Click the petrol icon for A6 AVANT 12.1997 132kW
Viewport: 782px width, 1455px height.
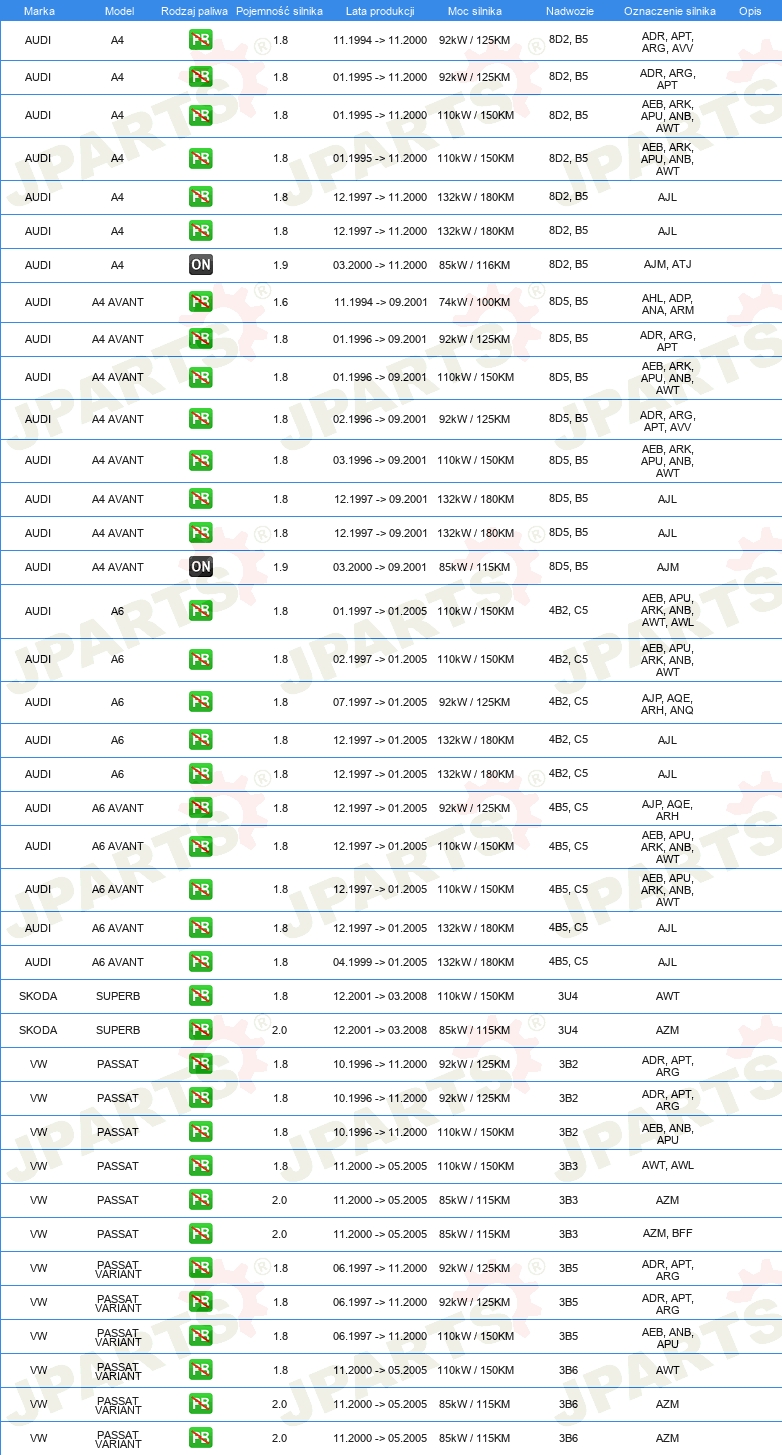click(201, 928)
